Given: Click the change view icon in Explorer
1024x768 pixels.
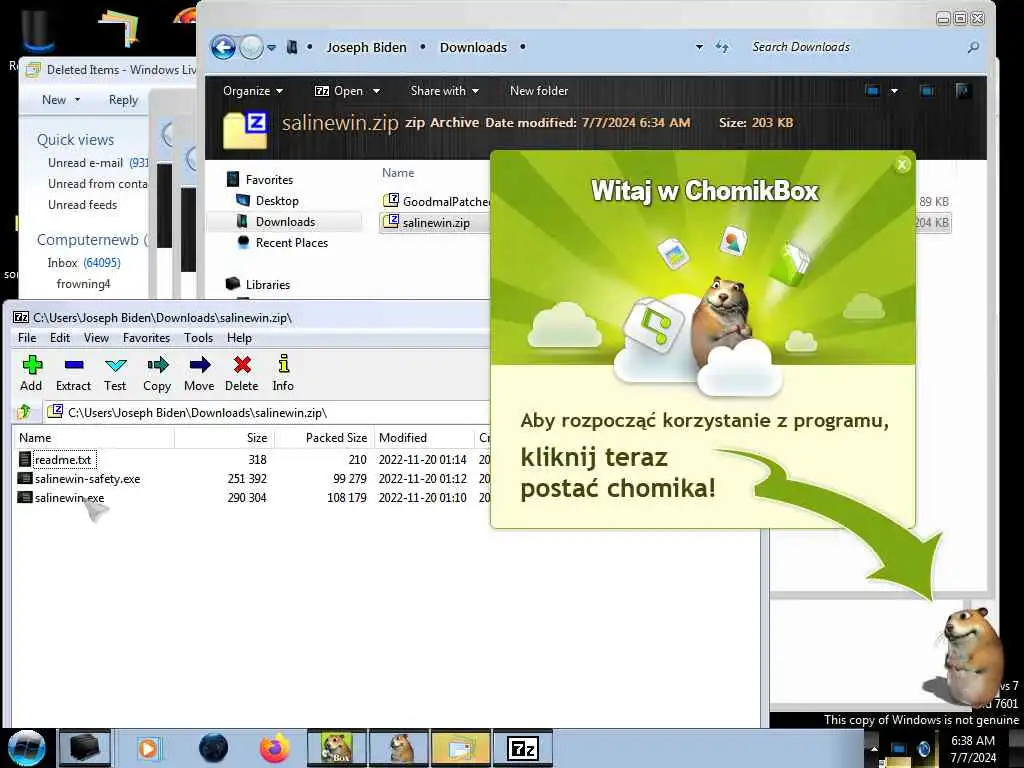Looking at the screenshot, I should [872, 91].
